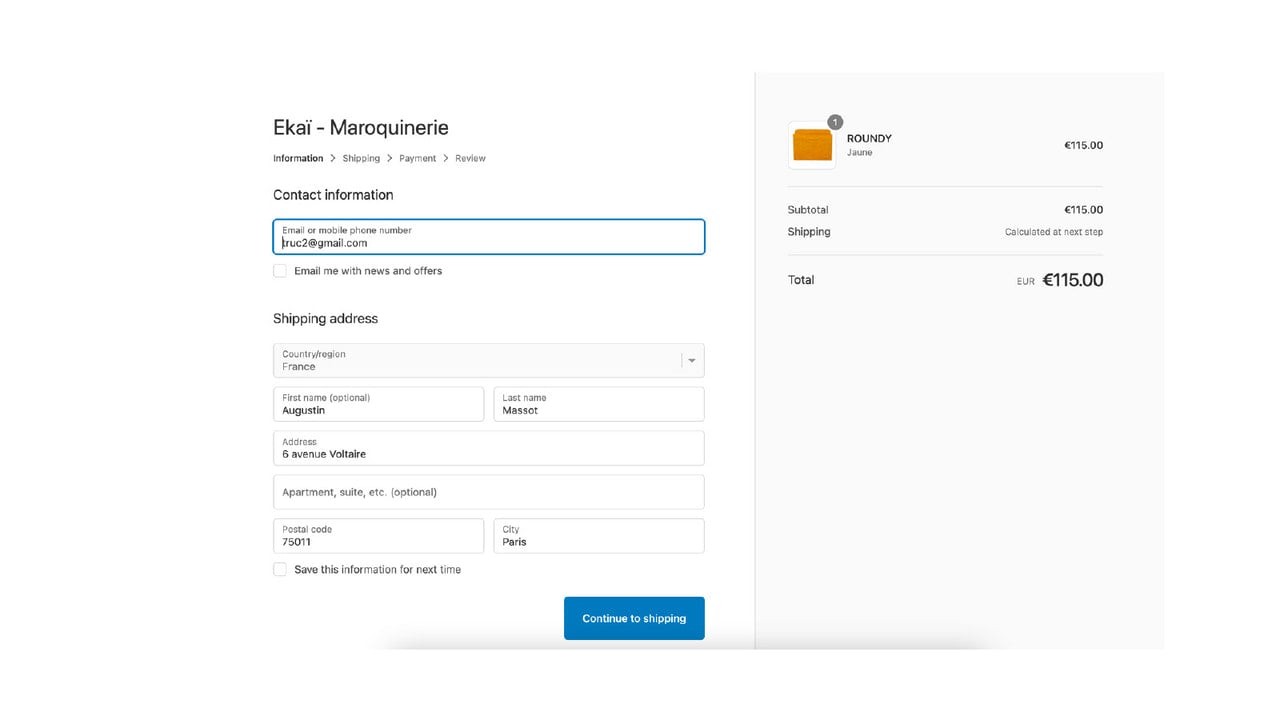The height and width of the screenshot is (720, 1280).
Task: Go to Payment breadcrumb step
Action: (418, 158)
